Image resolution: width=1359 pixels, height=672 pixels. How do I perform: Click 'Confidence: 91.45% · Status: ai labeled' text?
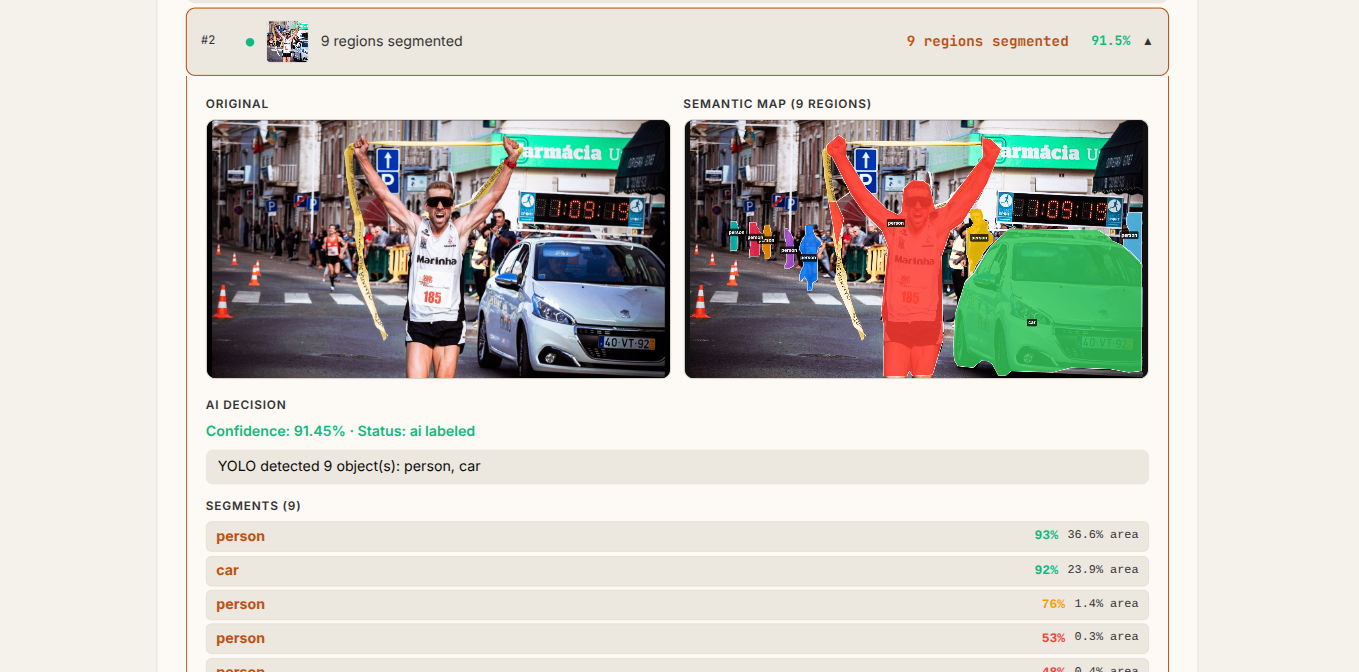340,431
